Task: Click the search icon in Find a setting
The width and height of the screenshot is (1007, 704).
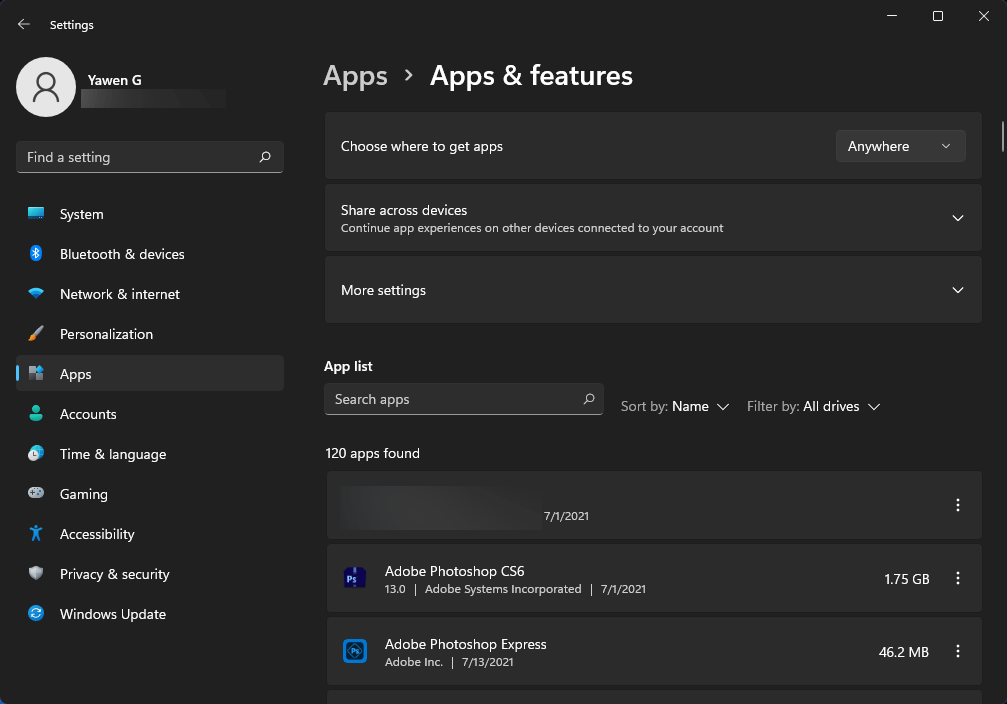Action: click(x=265, y=157)
